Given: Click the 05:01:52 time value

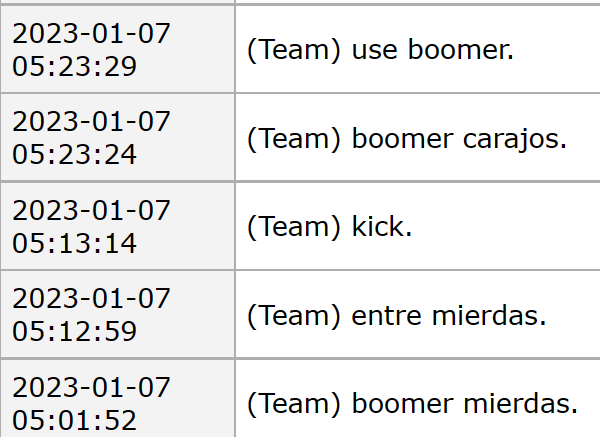Looking at the screenshot, I should (x=75, y=420).
